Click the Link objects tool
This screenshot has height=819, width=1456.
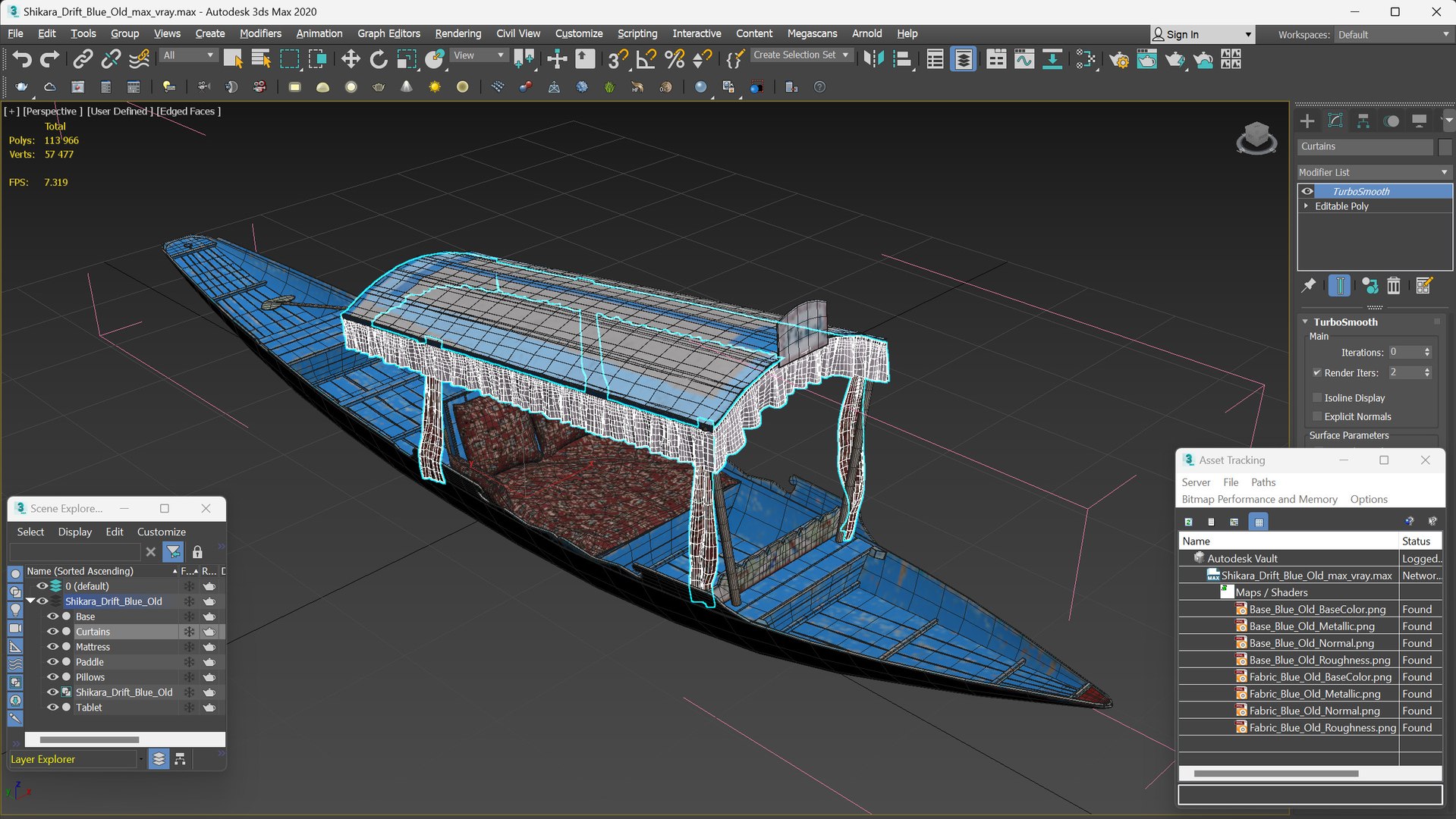pyautogui.click(x=83, y=59)
